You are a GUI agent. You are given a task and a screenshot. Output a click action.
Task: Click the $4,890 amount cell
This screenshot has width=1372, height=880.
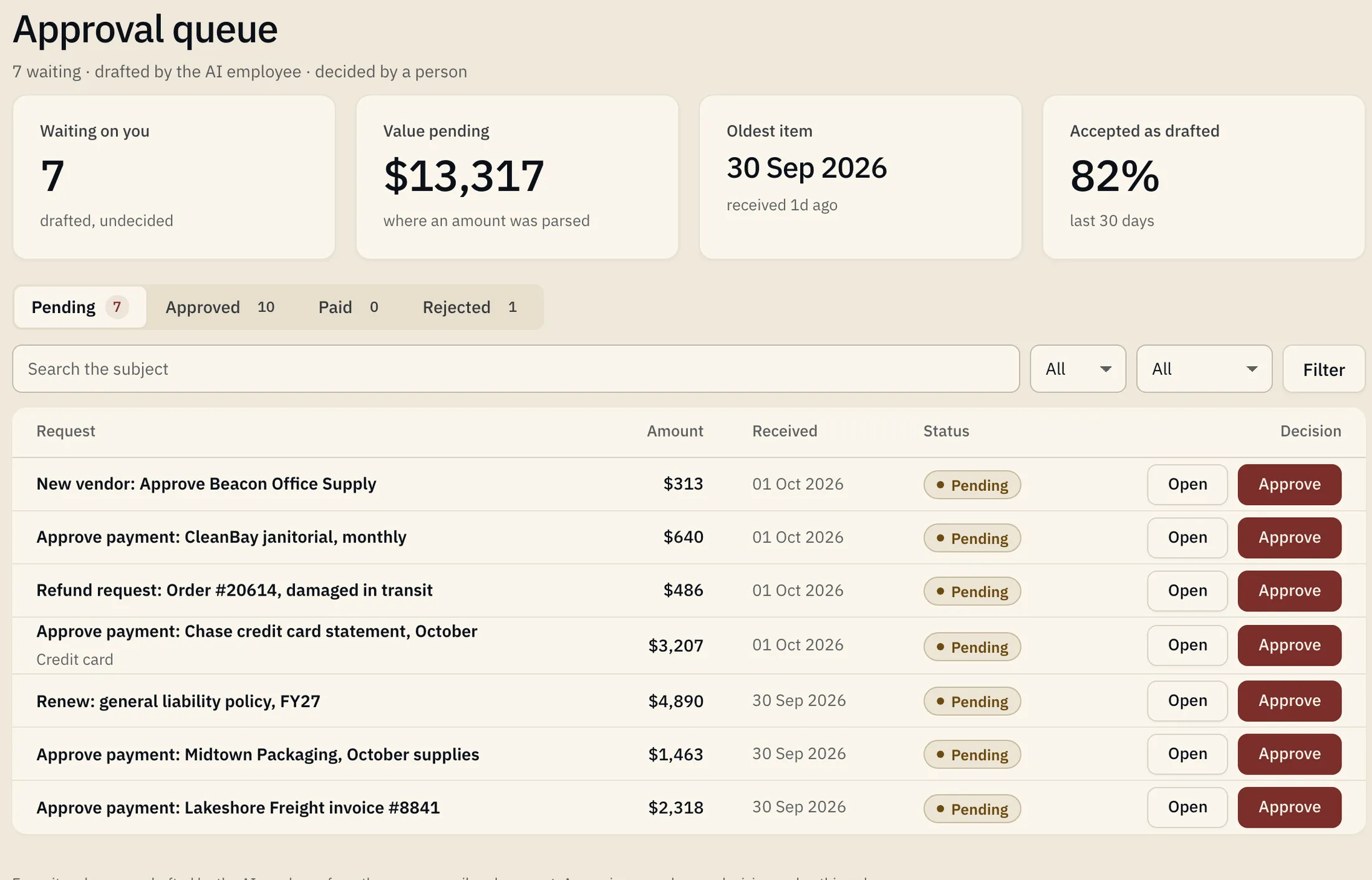[675, 701]
